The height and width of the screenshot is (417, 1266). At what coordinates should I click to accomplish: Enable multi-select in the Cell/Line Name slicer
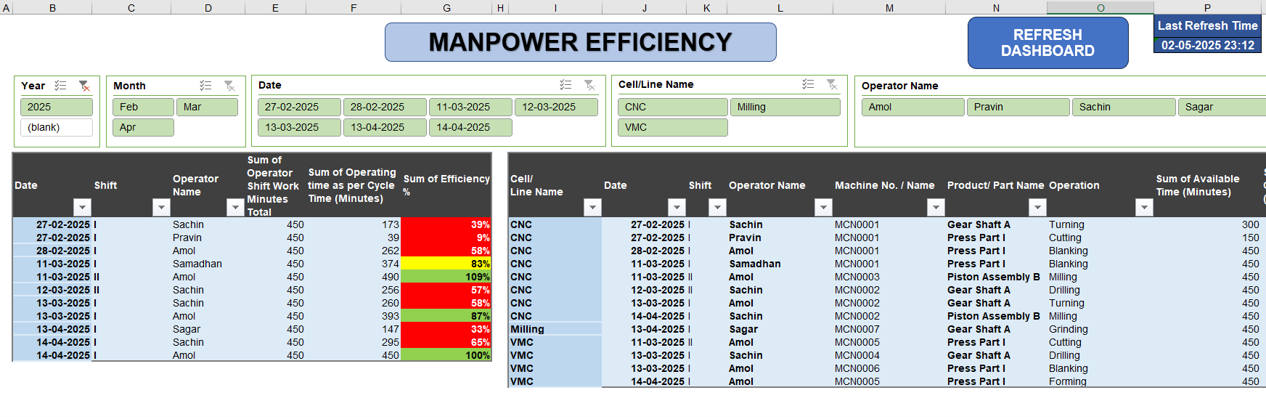(808, 85)
